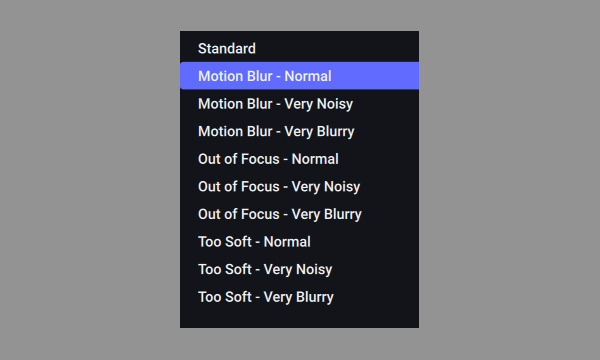Choose Motion Blur - Normal
This screenshot has height=360, width=600.
pos(299,76)
